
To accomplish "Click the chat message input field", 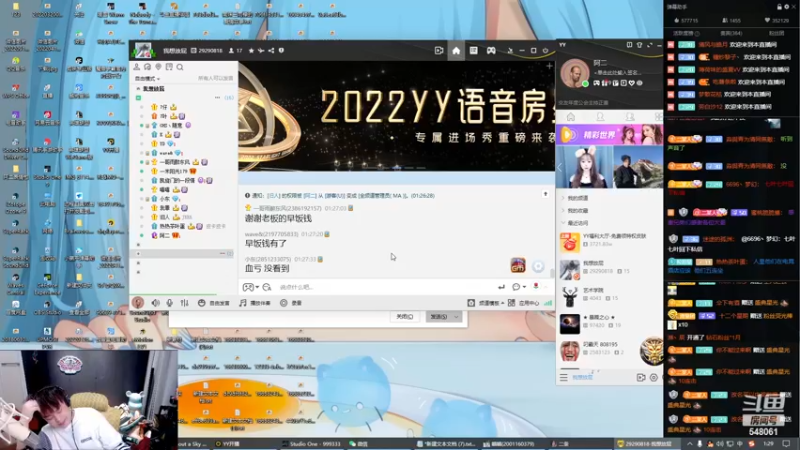I will click(385, 287).
